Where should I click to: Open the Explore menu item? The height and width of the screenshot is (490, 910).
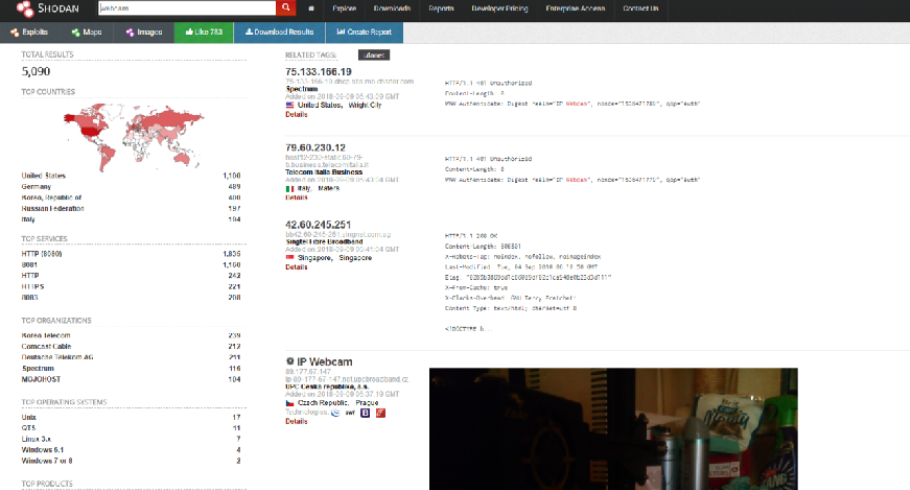tap(344, 9)
